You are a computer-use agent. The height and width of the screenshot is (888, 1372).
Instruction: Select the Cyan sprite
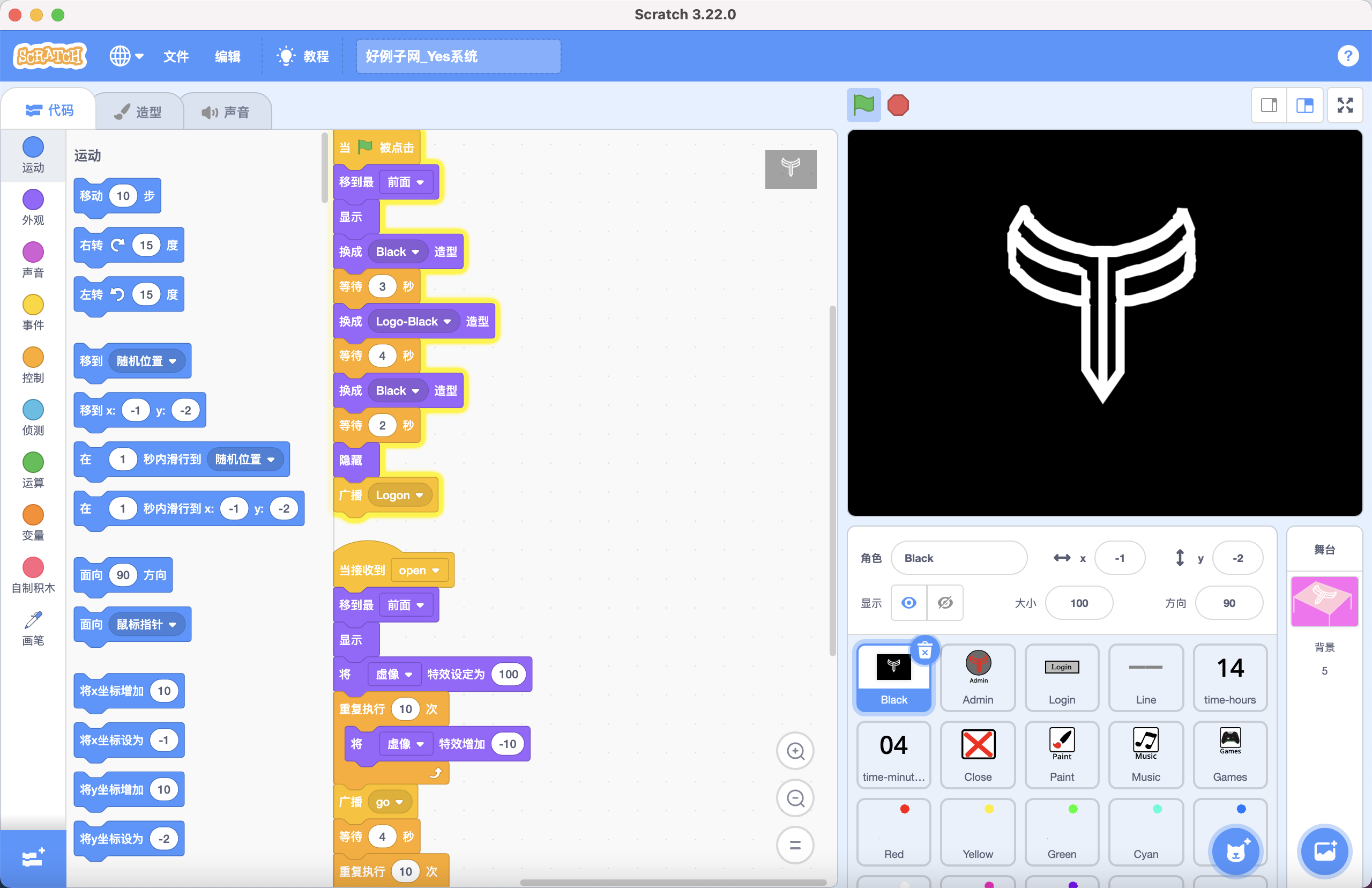click(1145, 832)
